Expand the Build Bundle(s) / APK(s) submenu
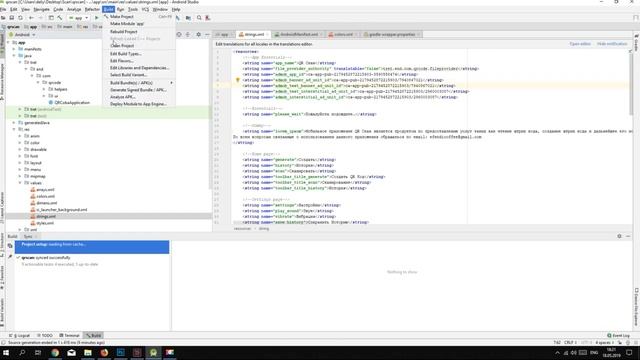The width and height of the screenshot is (640, 360). coord(139,83)
